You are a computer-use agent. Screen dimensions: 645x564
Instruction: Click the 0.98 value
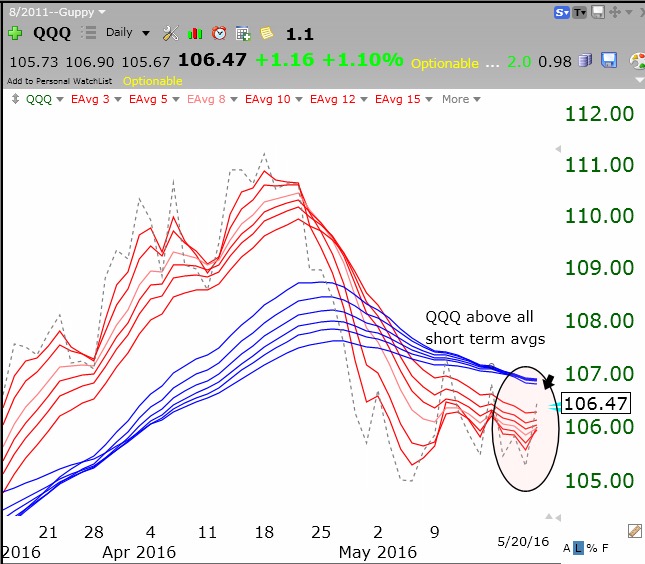[x=555, y=62]
